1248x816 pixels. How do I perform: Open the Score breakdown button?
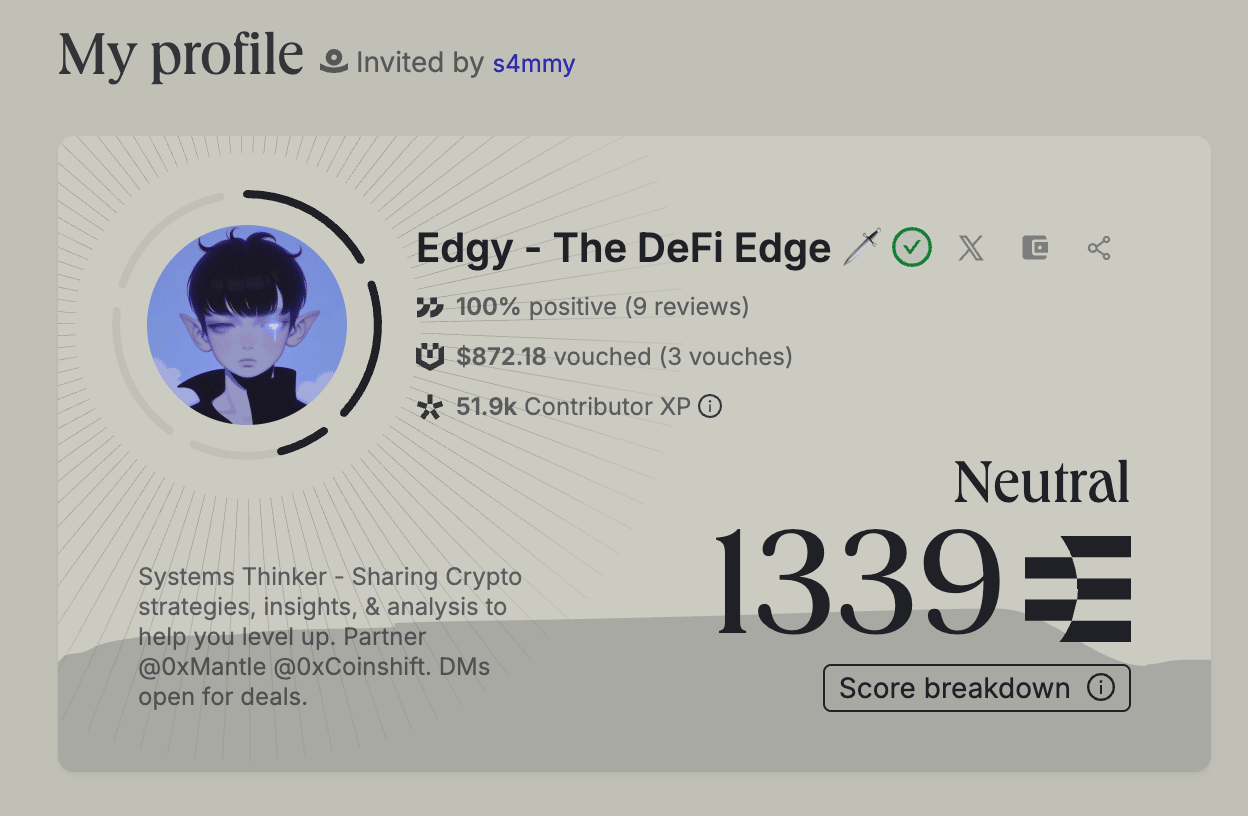(977, 688)
